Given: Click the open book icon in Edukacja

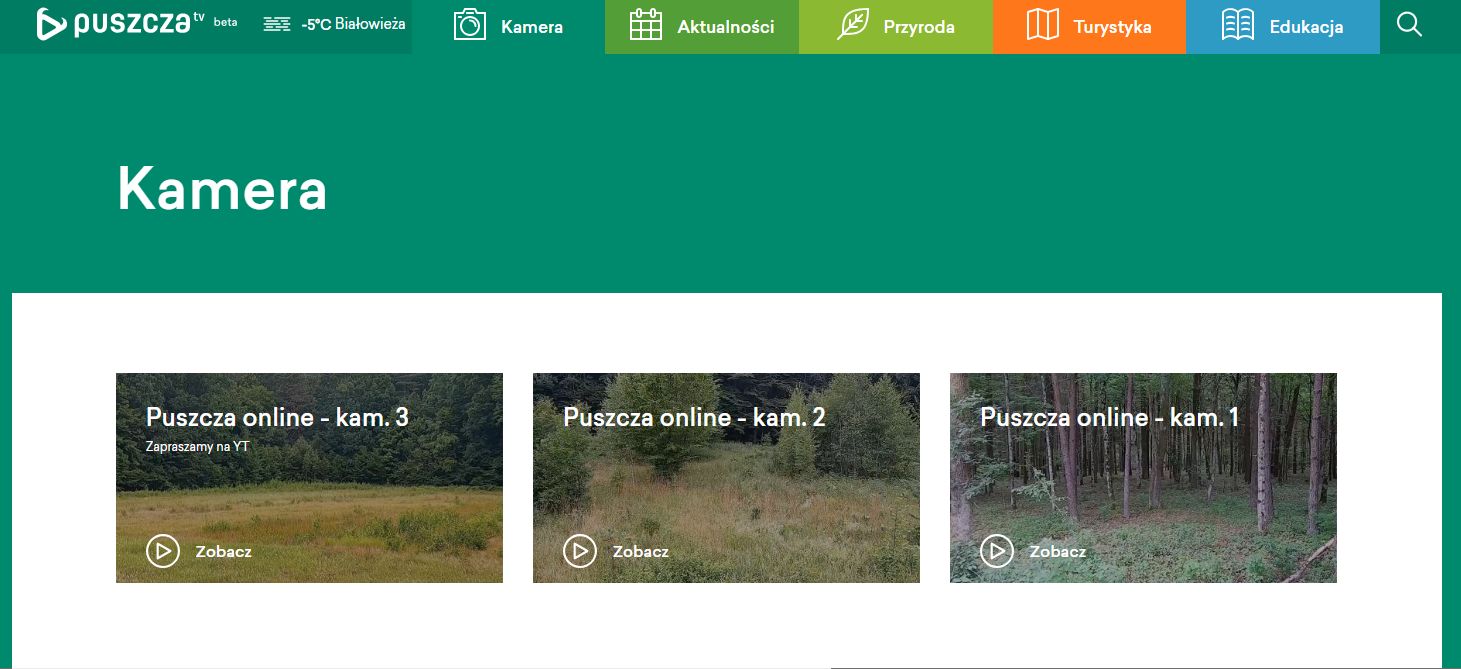Looking at the screenshot, I should point(1238,25).
